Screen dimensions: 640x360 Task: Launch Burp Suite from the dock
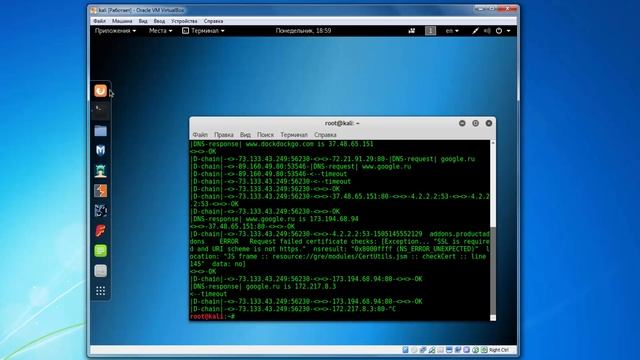100,191
